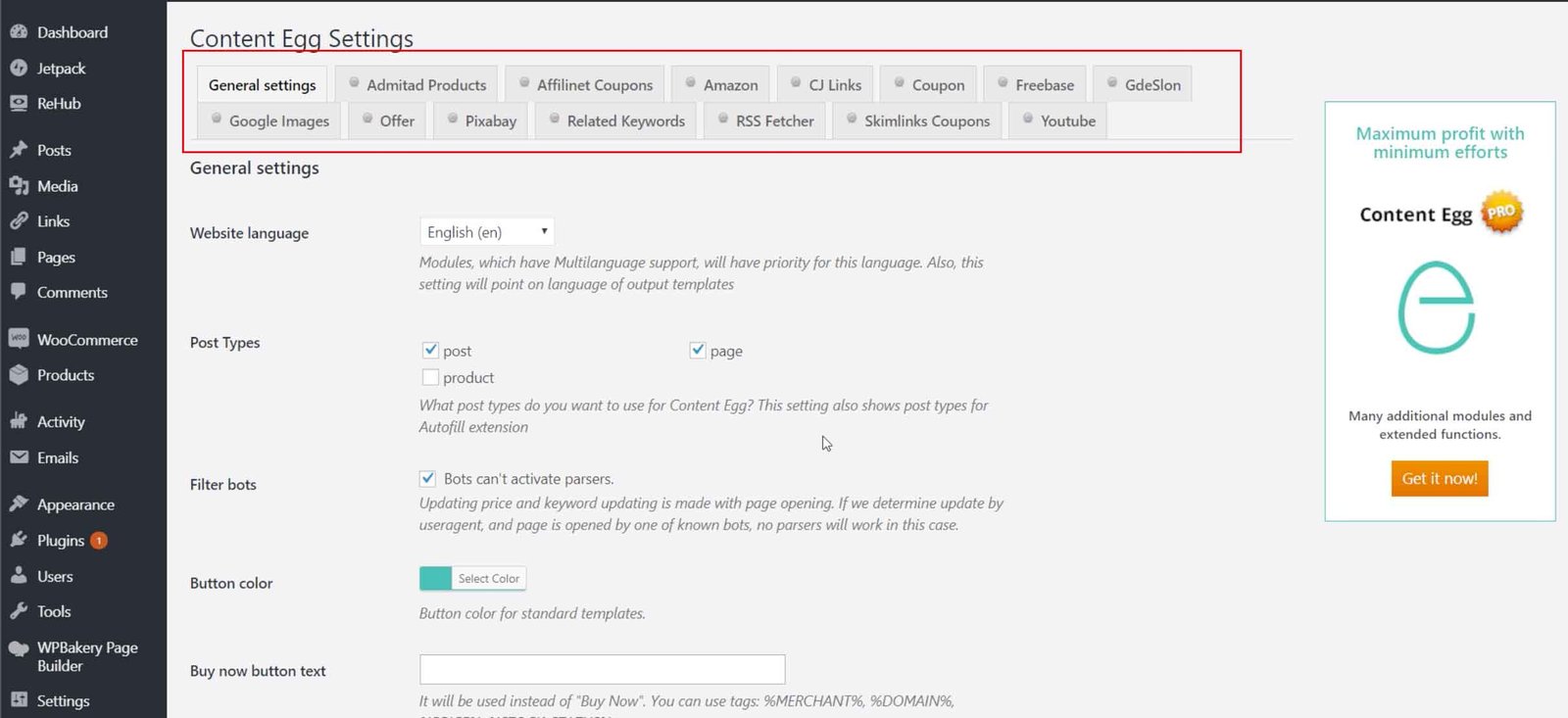The width and height of the screenshot is (1568, 718).
Task: Switch to the Freebase tab
Action: click(1035, 85)
